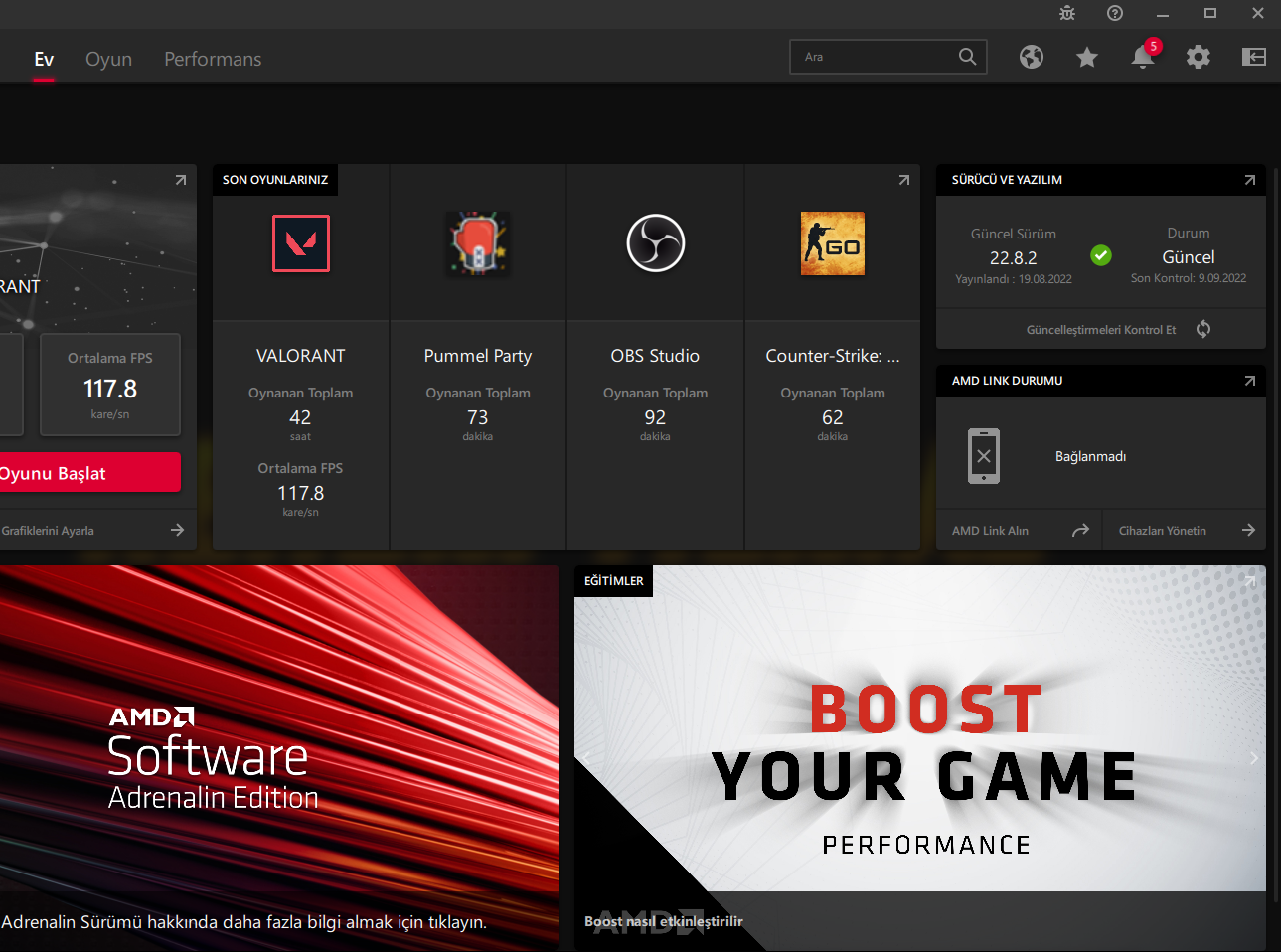The image size is (1281, 952).
Task: Click the Pummel Party title text
Action: point(478,356)
